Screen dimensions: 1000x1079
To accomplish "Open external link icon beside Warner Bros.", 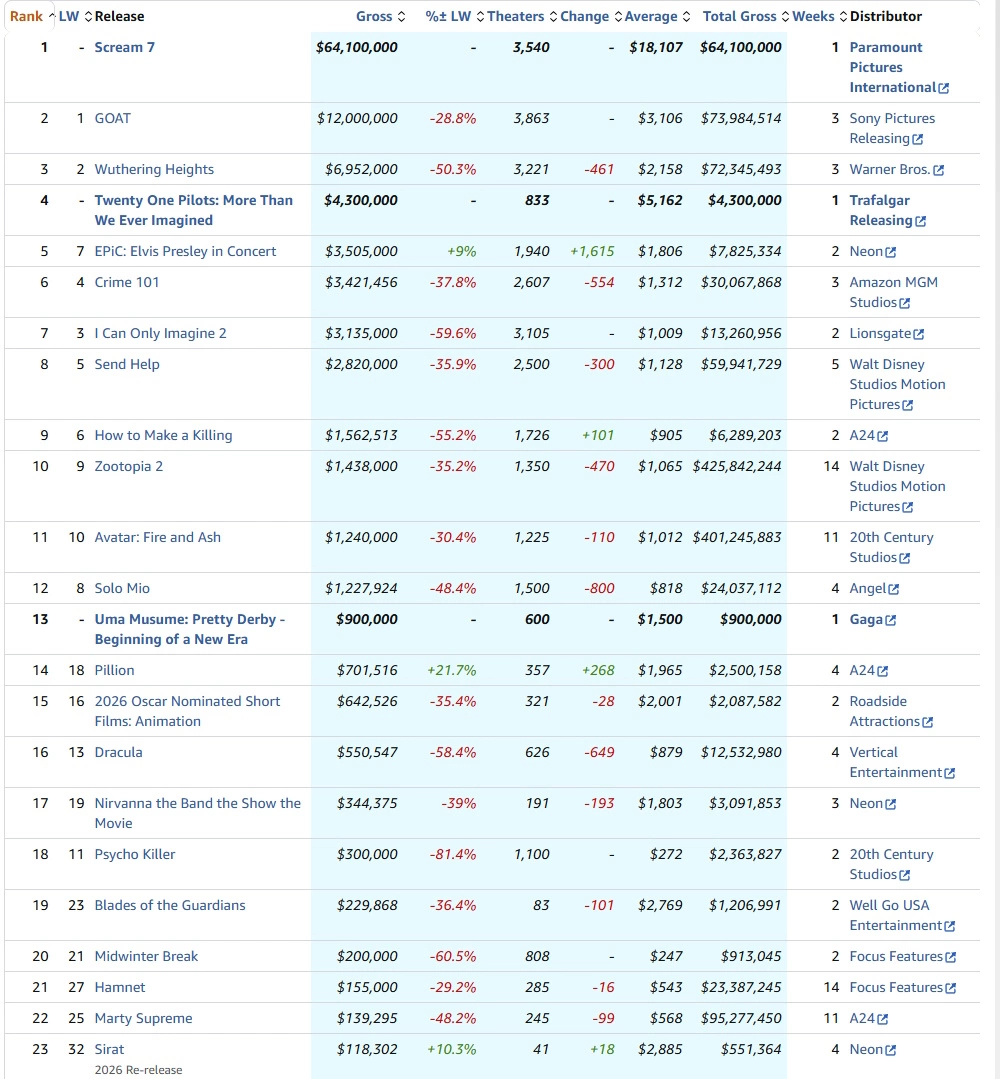I will click(x=939, y=170).
